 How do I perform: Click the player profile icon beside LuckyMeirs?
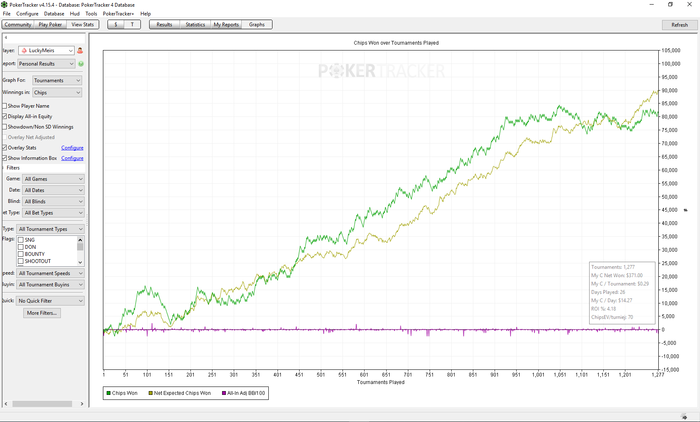point(80,50)
